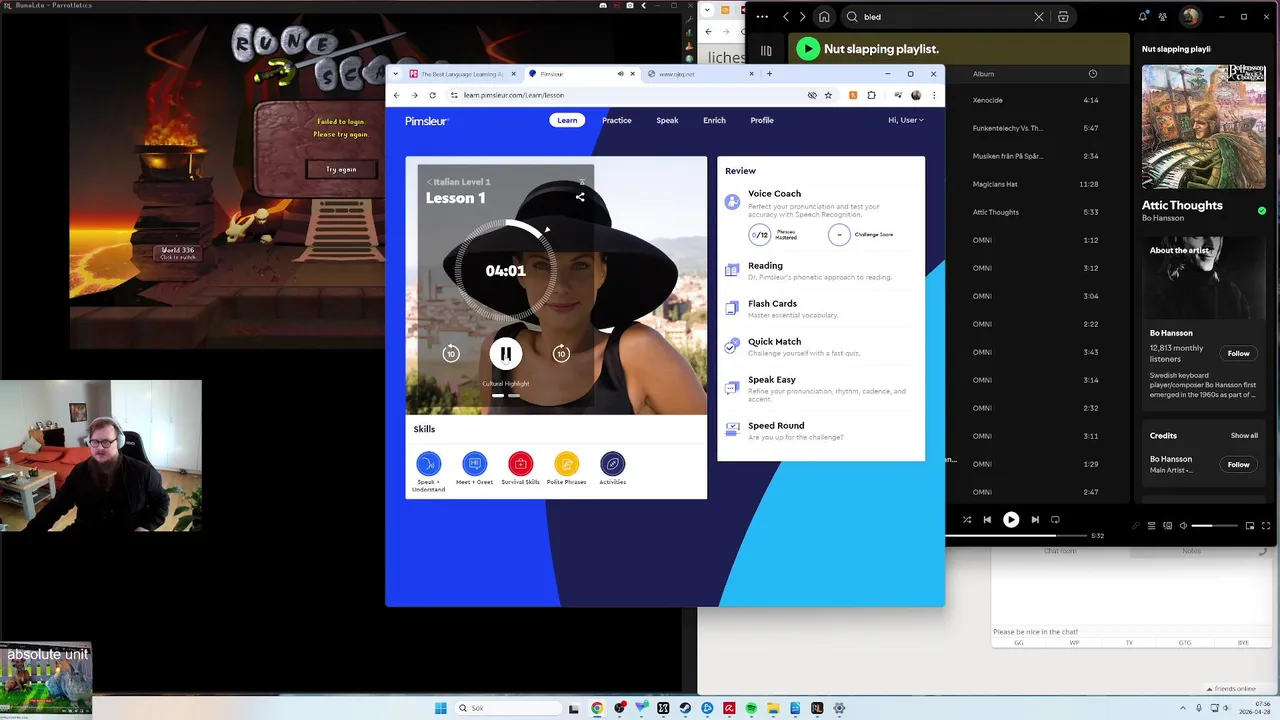Skip to previous track in Spotify
Image resolution: width=1280 pixels, height=720 pixels.
[987, 520]
